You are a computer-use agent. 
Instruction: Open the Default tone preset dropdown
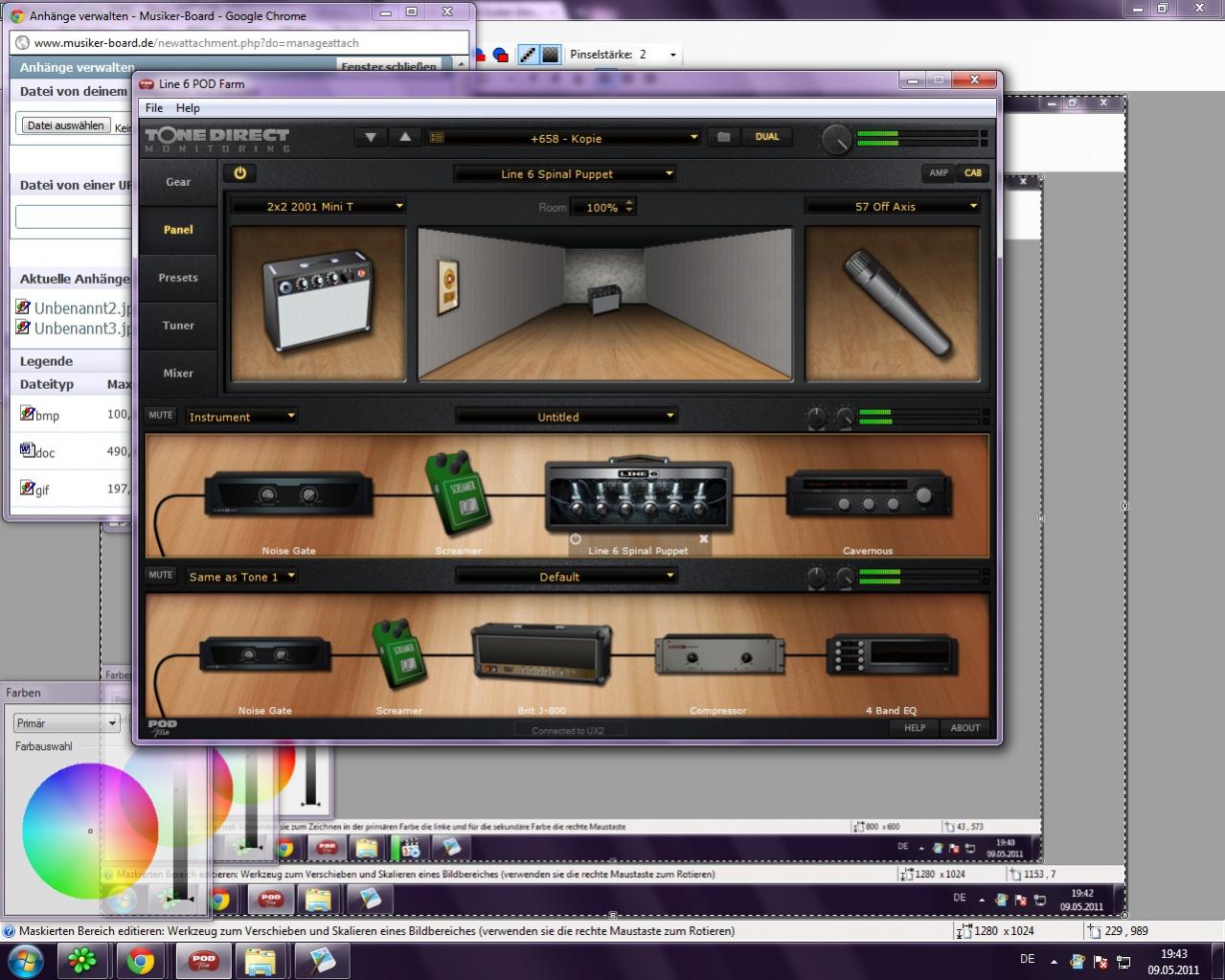[566, 577]
